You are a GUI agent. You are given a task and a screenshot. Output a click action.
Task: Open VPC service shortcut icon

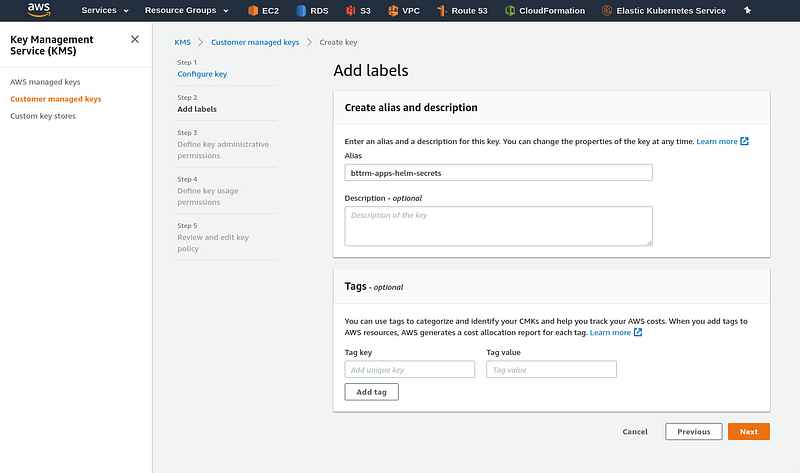(x=393, y=11)
